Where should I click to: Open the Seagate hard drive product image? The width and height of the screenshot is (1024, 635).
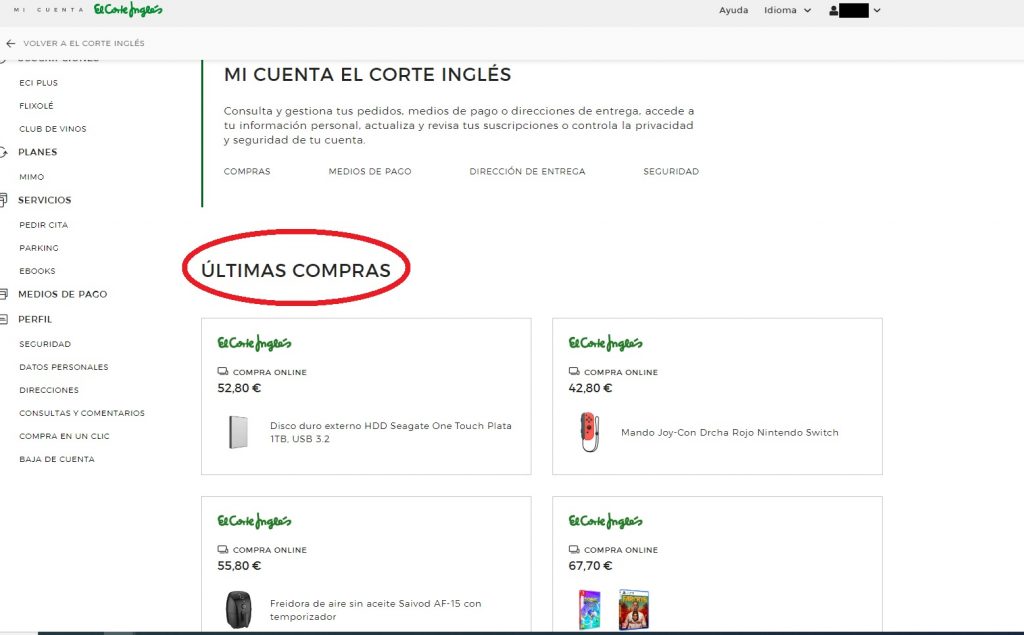point(238,432)
